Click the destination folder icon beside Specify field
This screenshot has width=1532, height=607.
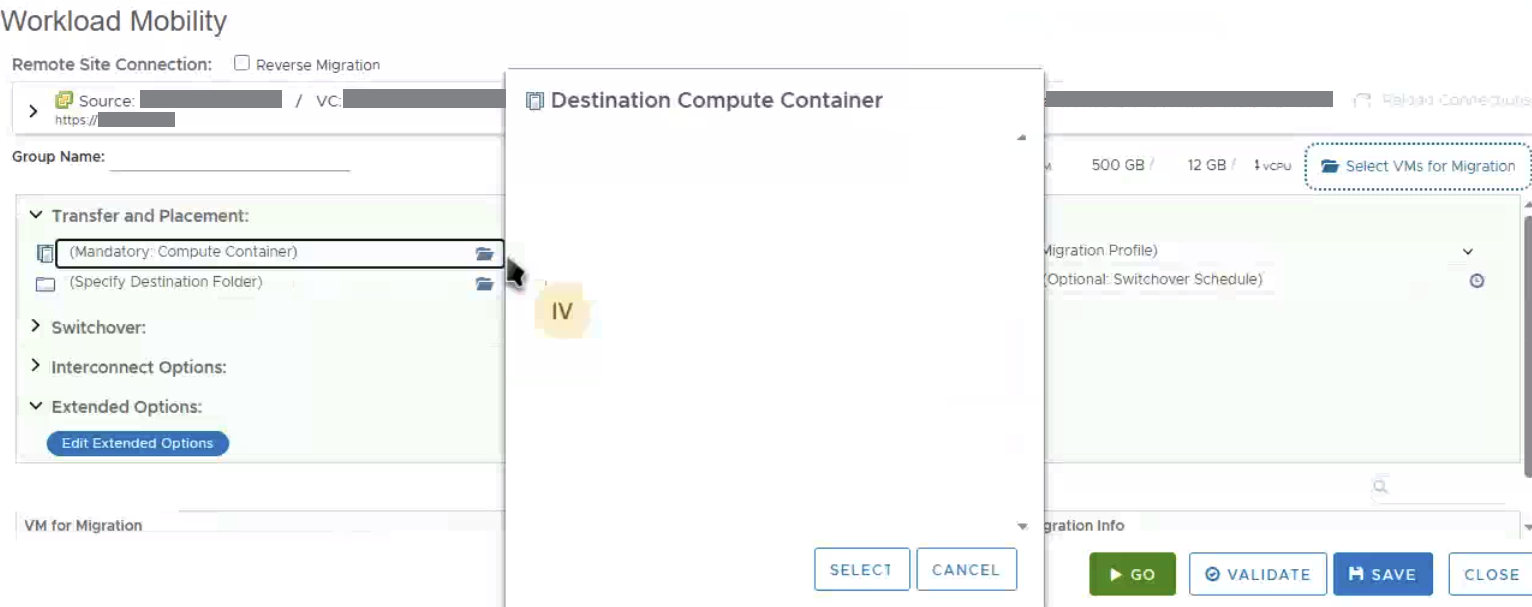(x=45, y=284)
